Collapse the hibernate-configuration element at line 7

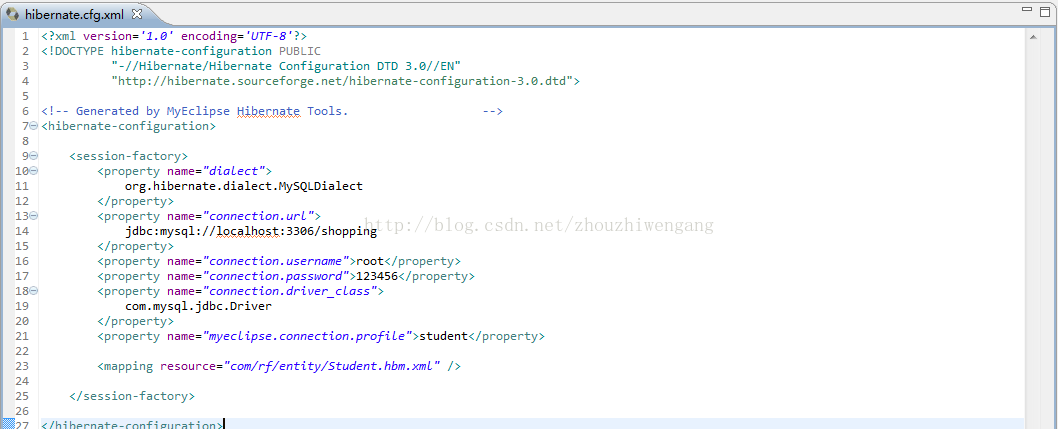click(x=34, y=125)
